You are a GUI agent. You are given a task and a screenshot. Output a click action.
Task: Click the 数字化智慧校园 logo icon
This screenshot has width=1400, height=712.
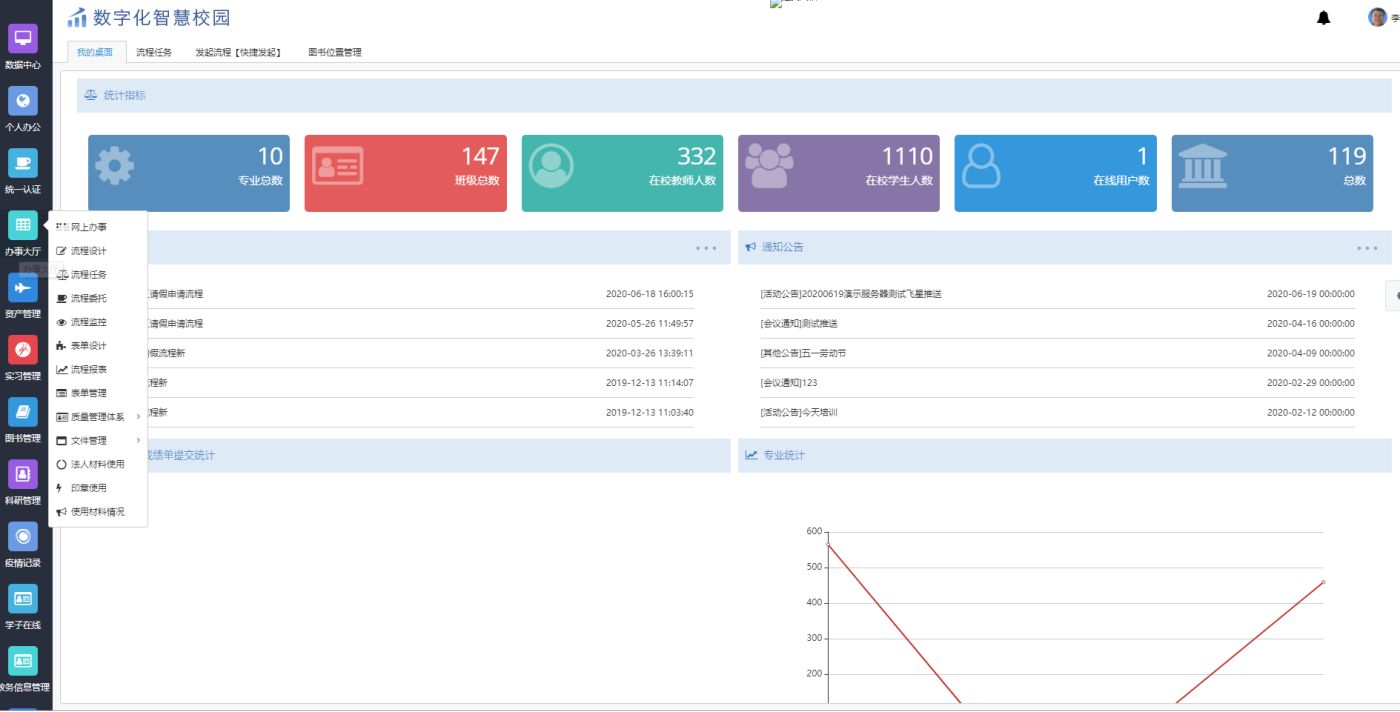coord(77,17)
